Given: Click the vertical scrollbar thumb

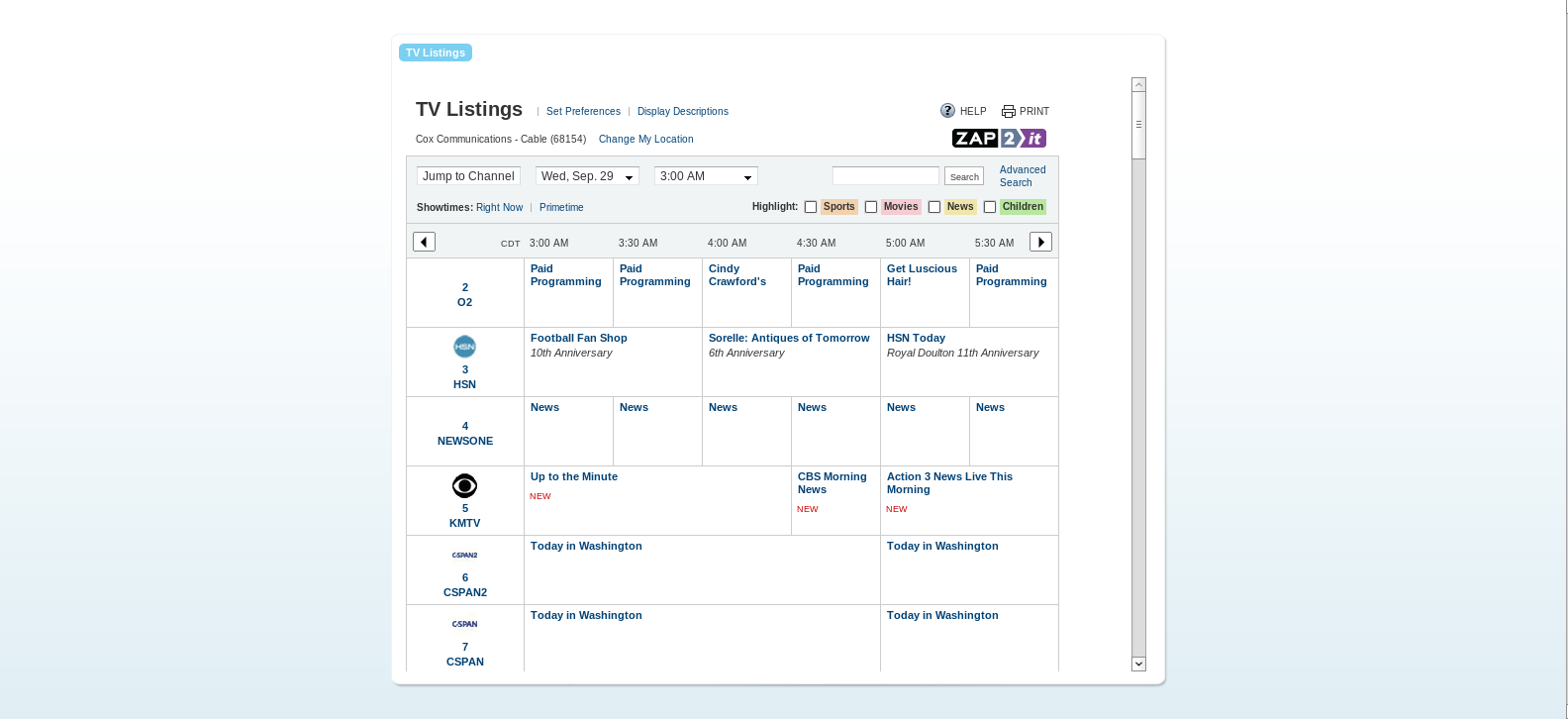Looking at the screenshot, I should click(x=1139, y=125).
